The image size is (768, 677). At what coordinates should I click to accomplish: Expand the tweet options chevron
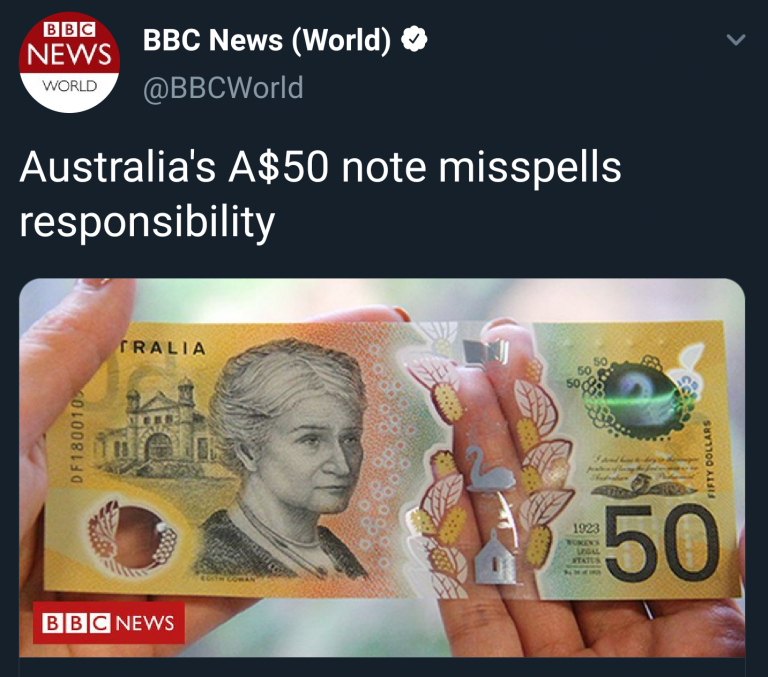pyautogui.click(x=736, y=40)
